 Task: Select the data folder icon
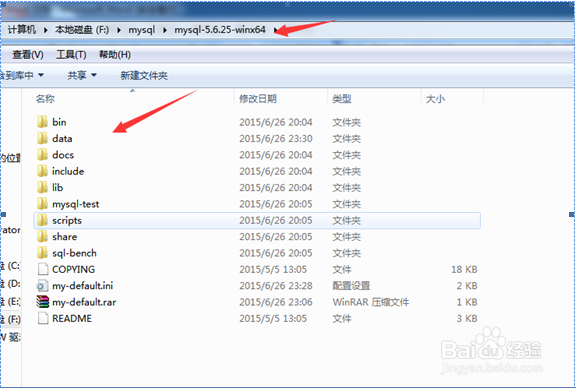pos(42,138)
